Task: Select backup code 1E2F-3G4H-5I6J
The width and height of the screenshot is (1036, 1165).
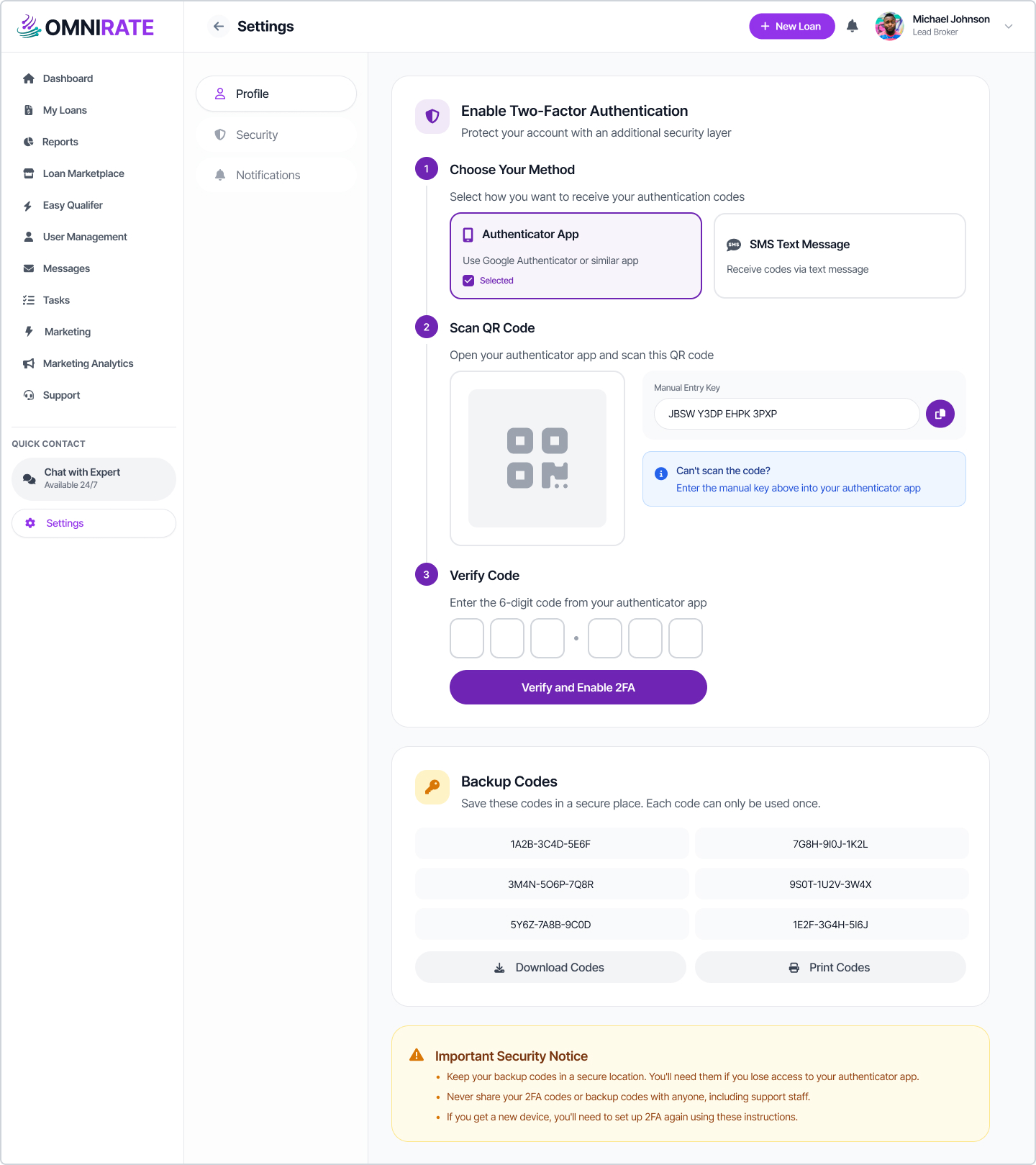Action: tap(832, 925)
